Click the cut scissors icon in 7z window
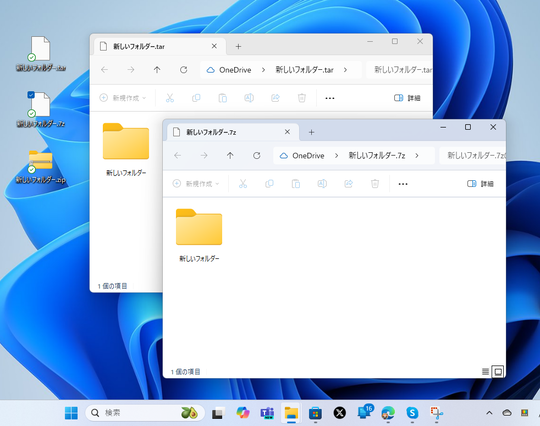The image size is (540, 426). click(x=243, y=184)
